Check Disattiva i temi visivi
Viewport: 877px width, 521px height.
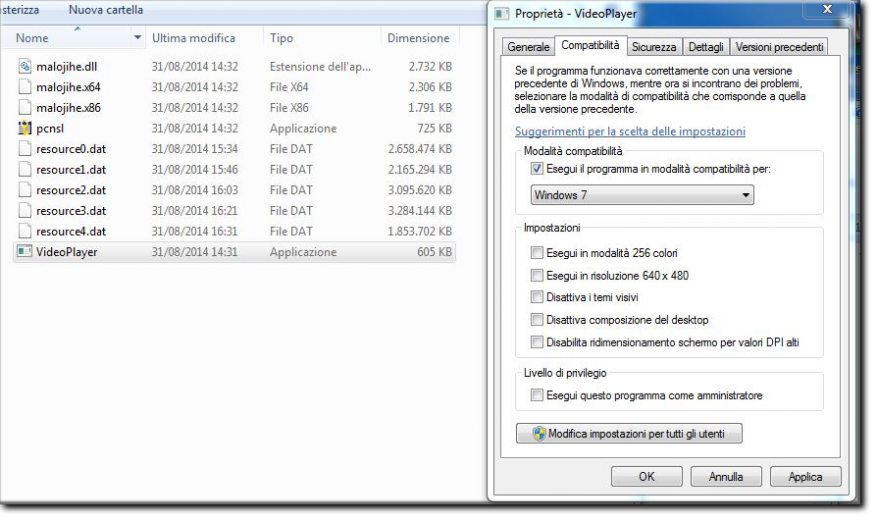(x=537, y=297)
